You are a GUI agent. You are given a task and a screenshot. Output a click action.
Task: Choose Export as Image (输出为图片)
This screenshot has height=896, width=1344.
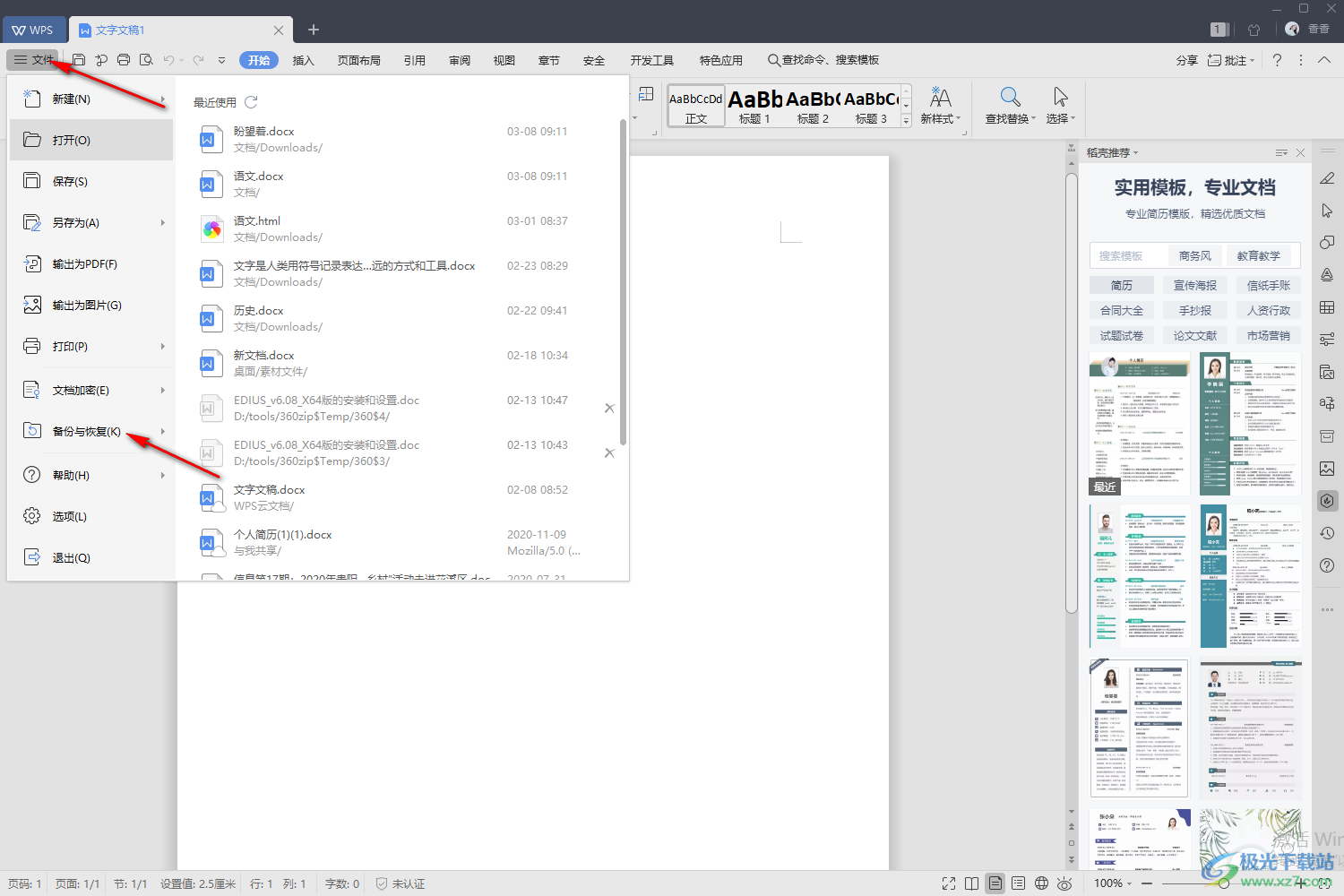pos(91,305)
